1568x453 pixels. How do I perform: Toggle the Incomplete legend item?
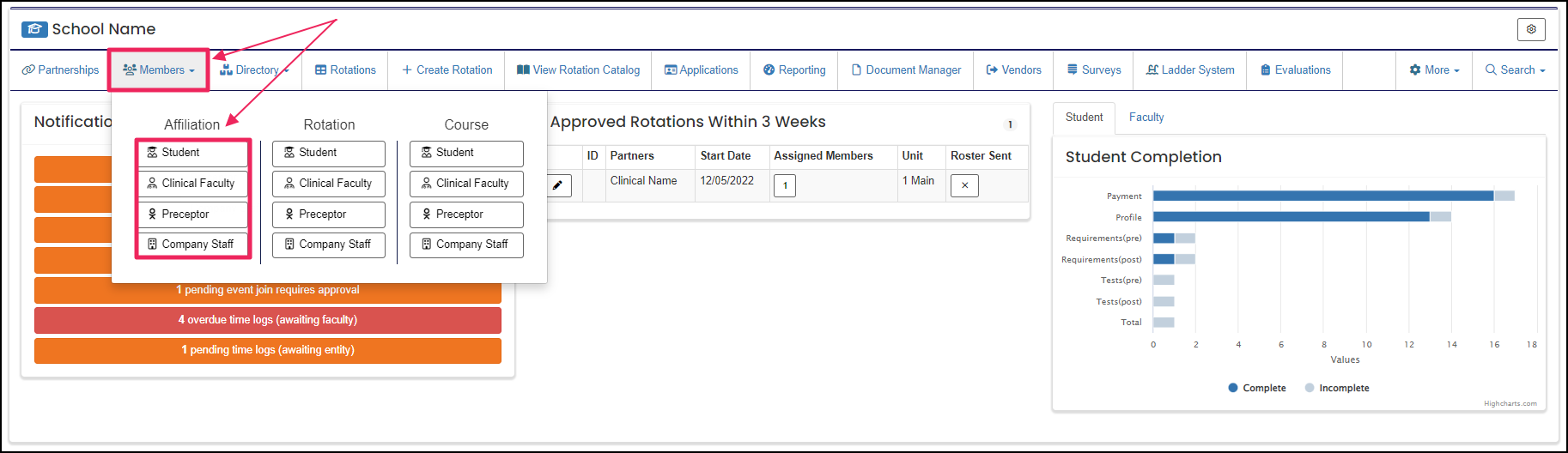1337,388
